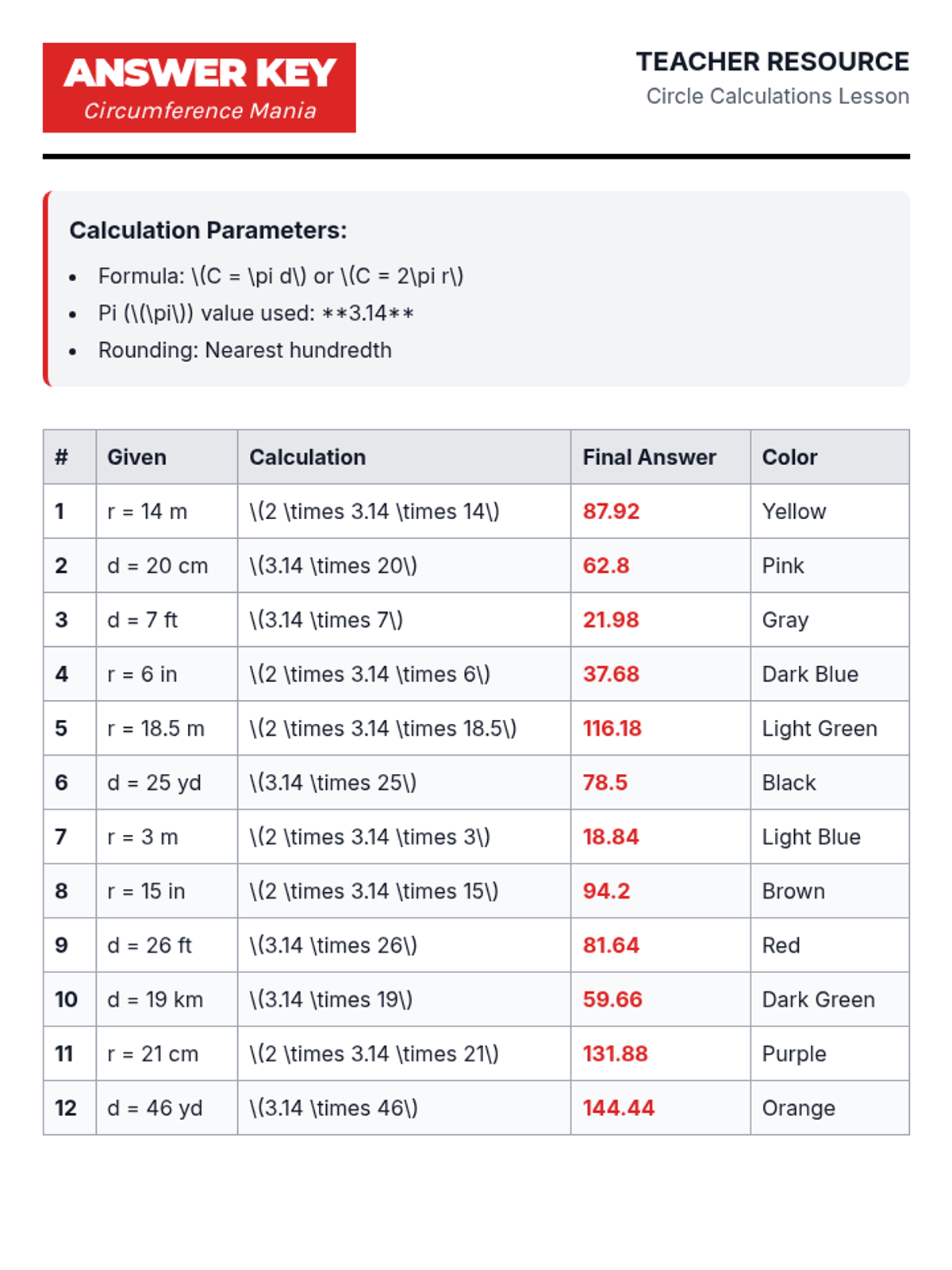952x1270 pixels.
Task: Click the Calculation Parameters heading
Action: tap(208, 230)
